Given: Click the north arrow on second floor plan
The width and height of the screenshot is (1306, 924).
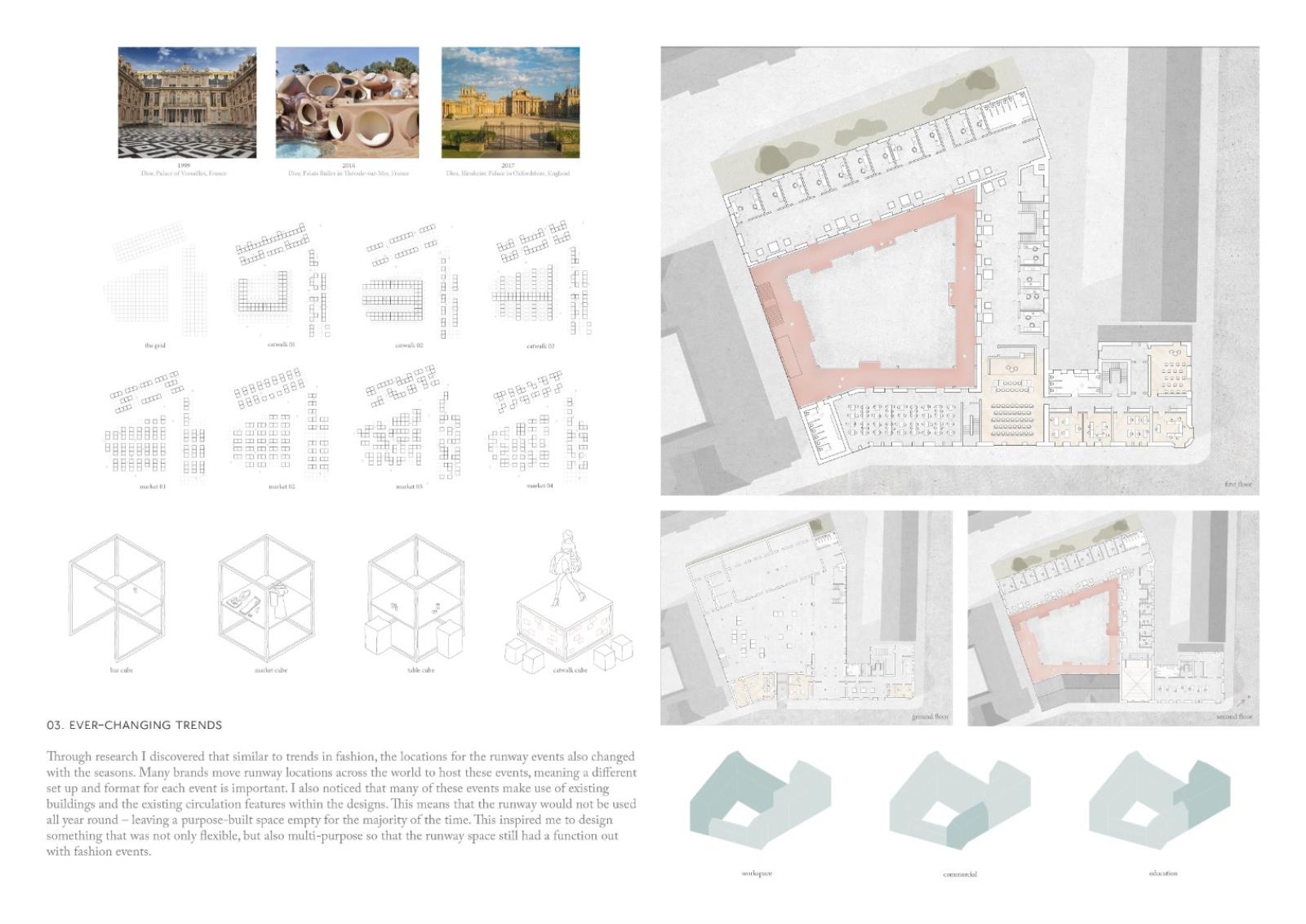Looking at the screenshot, I should point(1242,700).
